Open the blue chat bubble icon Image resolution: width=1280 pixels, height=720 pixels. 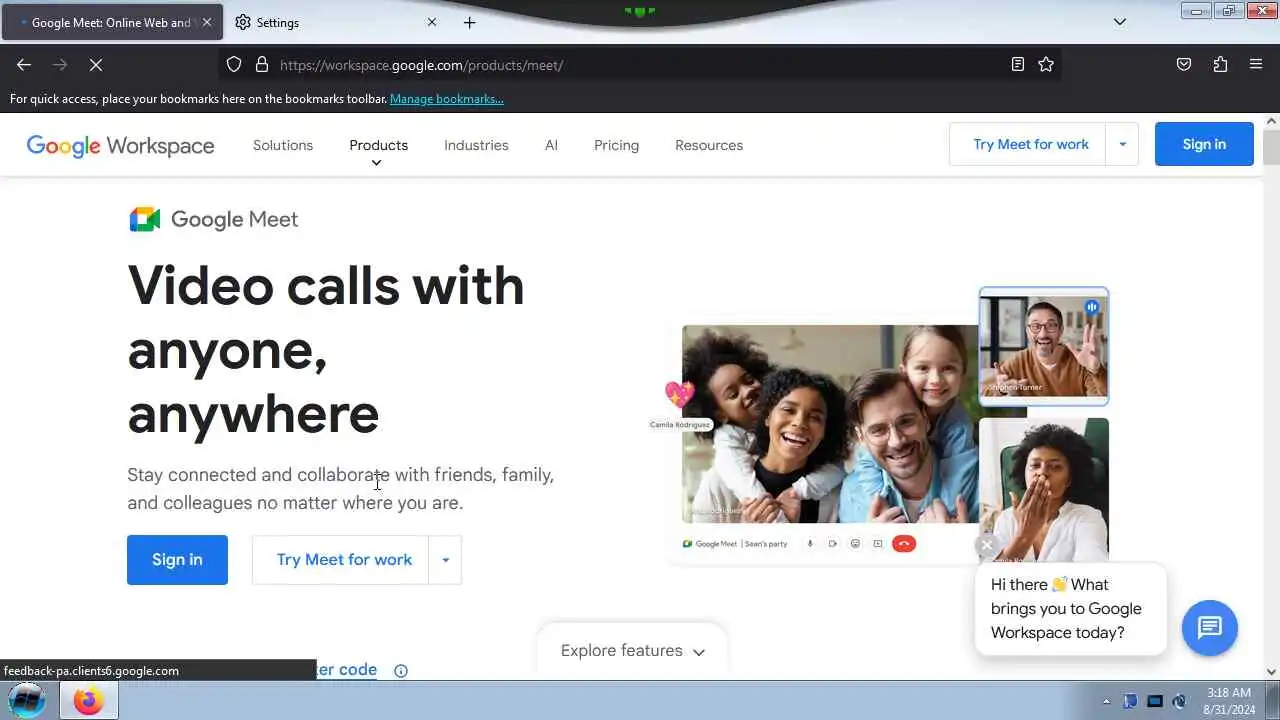(1210, 628)
